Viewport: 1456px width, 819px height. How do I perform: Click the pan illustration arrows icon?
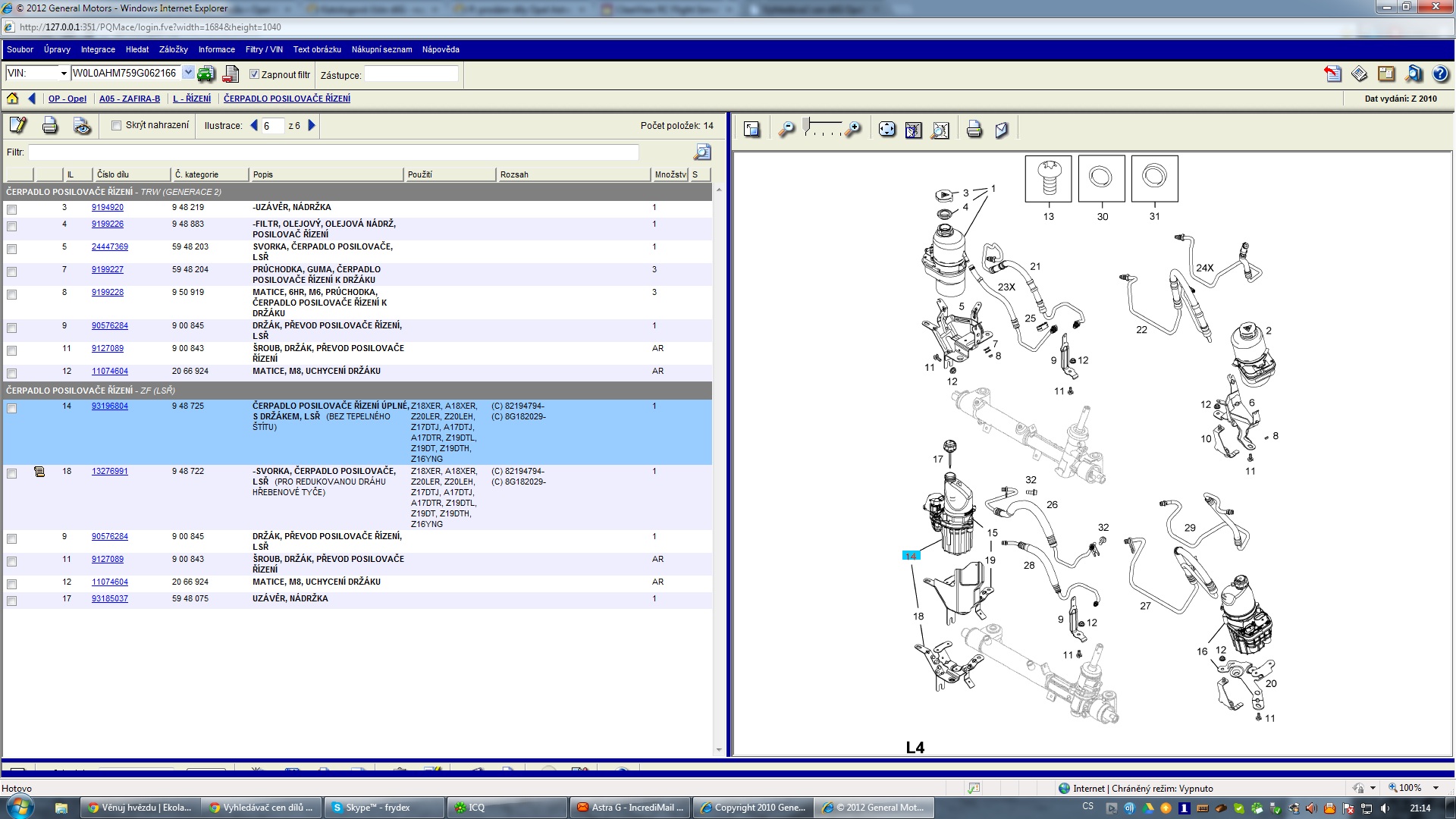(886, 130)
